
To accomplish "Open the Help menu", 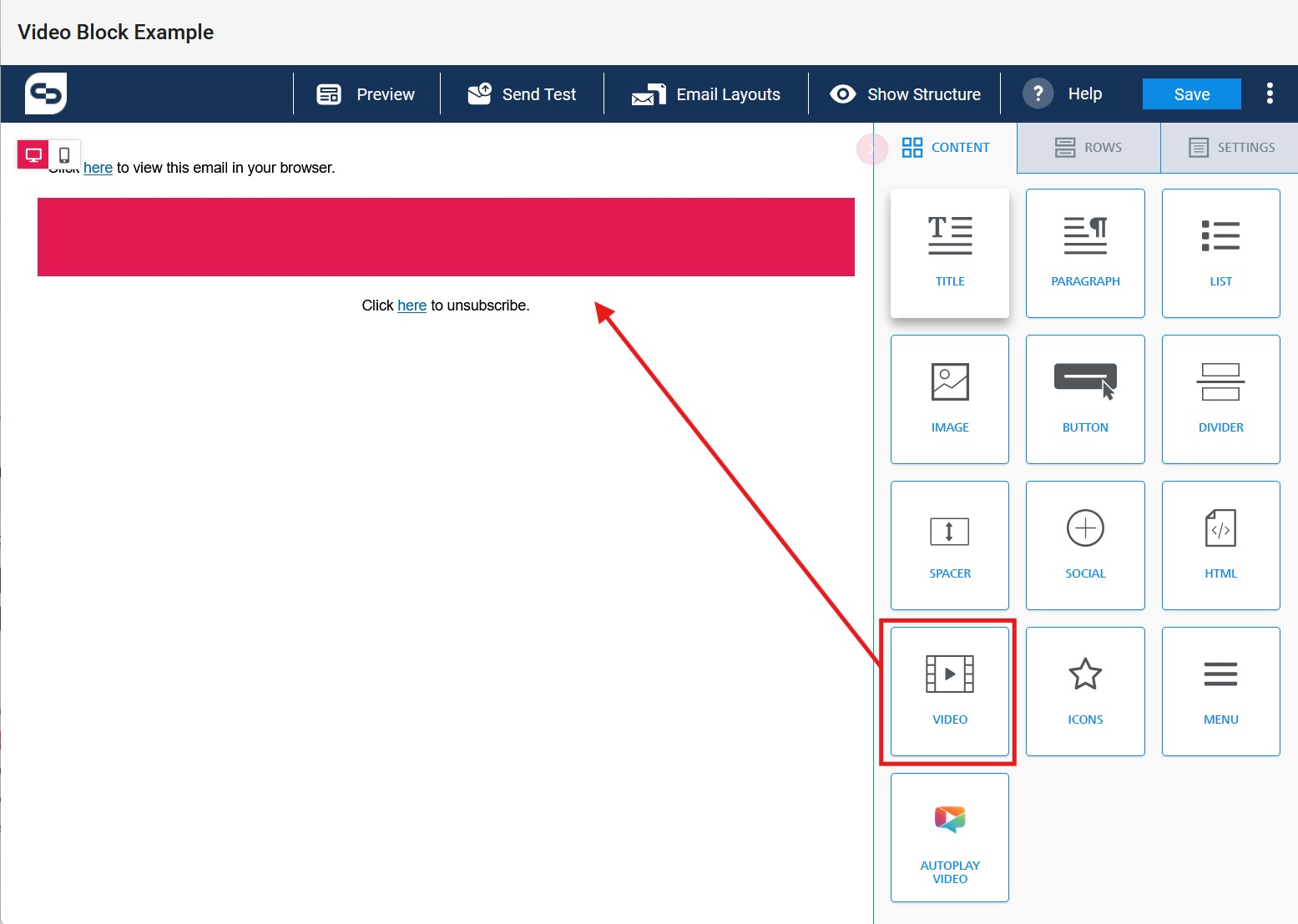I will pos(1063,93).
